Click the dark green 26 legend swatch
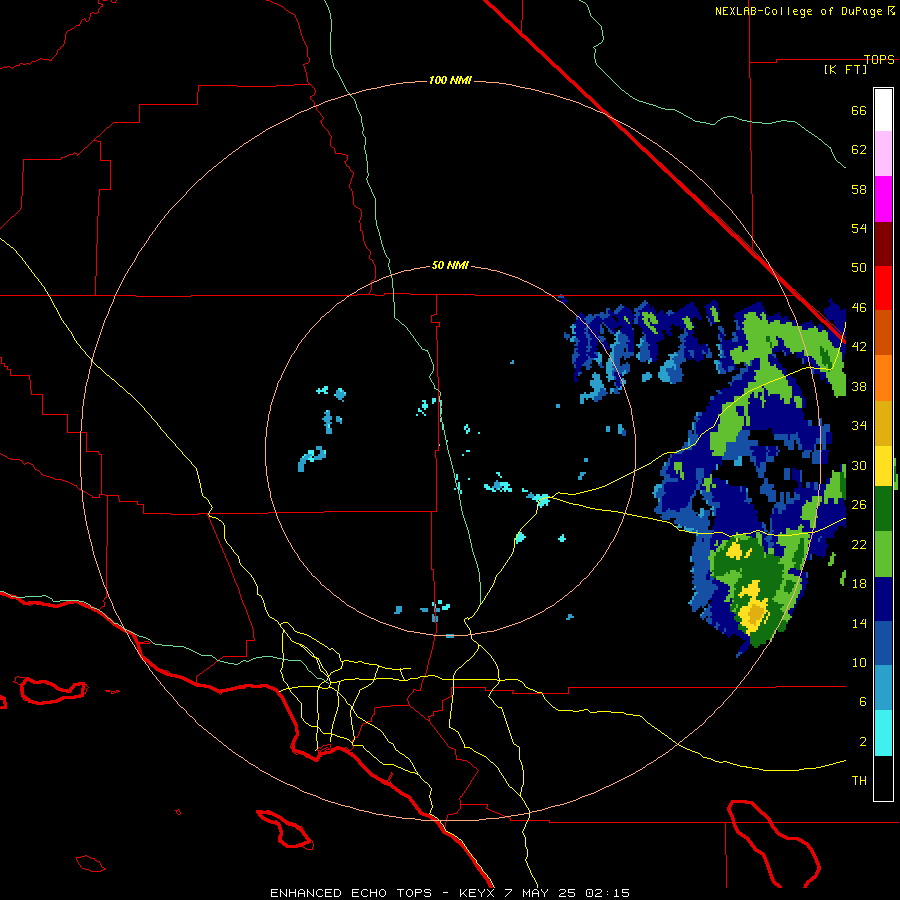 883,509
